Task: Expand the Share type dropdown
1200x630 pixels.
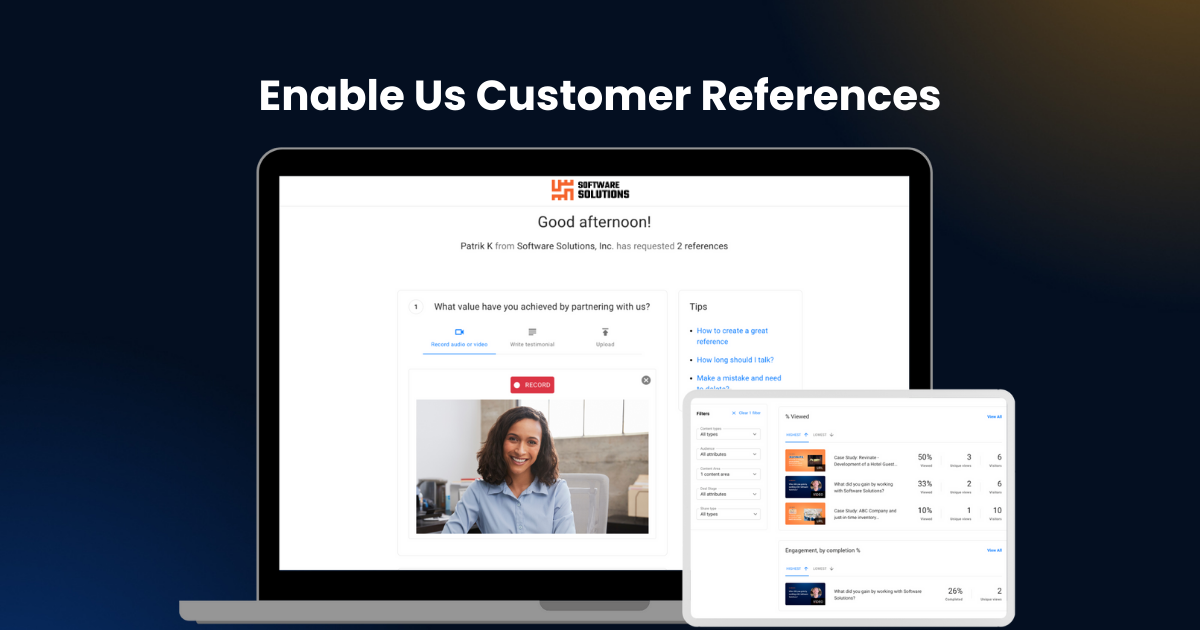Action: 729,514
